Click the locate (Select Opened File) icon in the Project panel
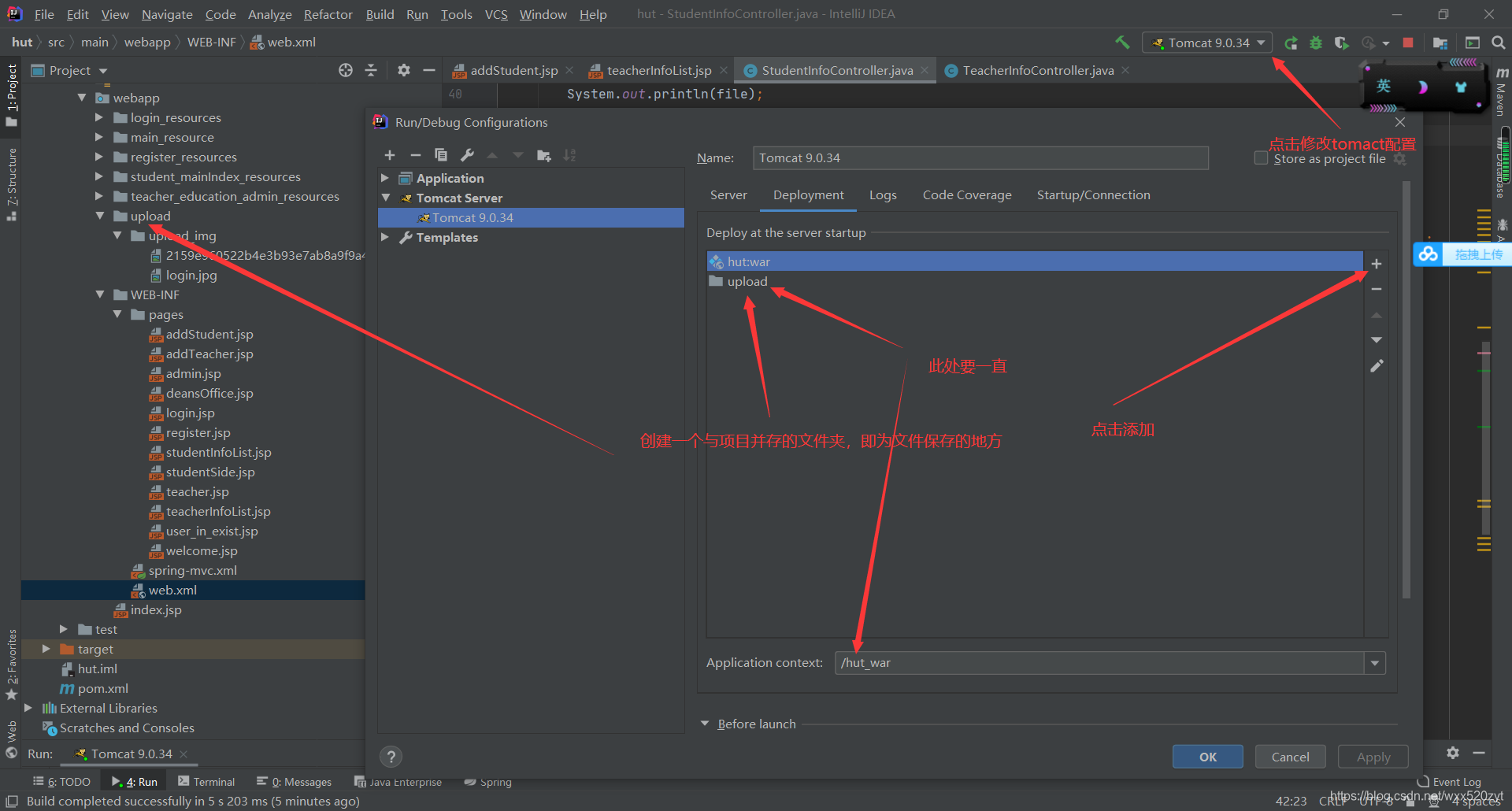The image size is (1512, 811). [x=346, y=70]
